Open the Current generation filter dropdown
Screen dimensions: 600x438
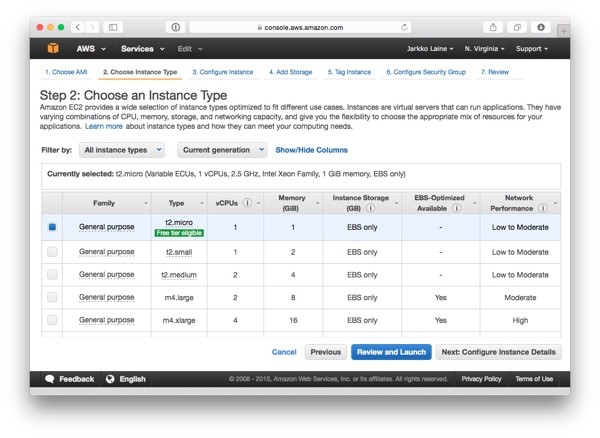(222, 150)
